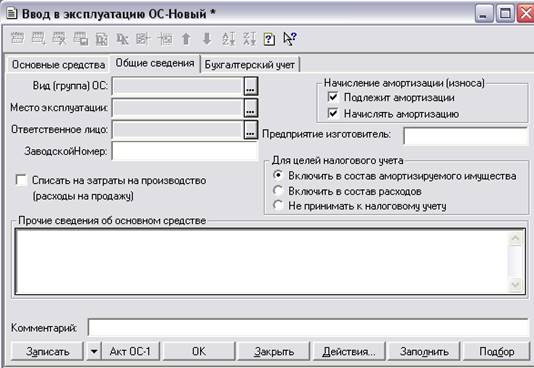Click the move row down arrow icon
Screen dimensions: 534x368
click(207, 39)
